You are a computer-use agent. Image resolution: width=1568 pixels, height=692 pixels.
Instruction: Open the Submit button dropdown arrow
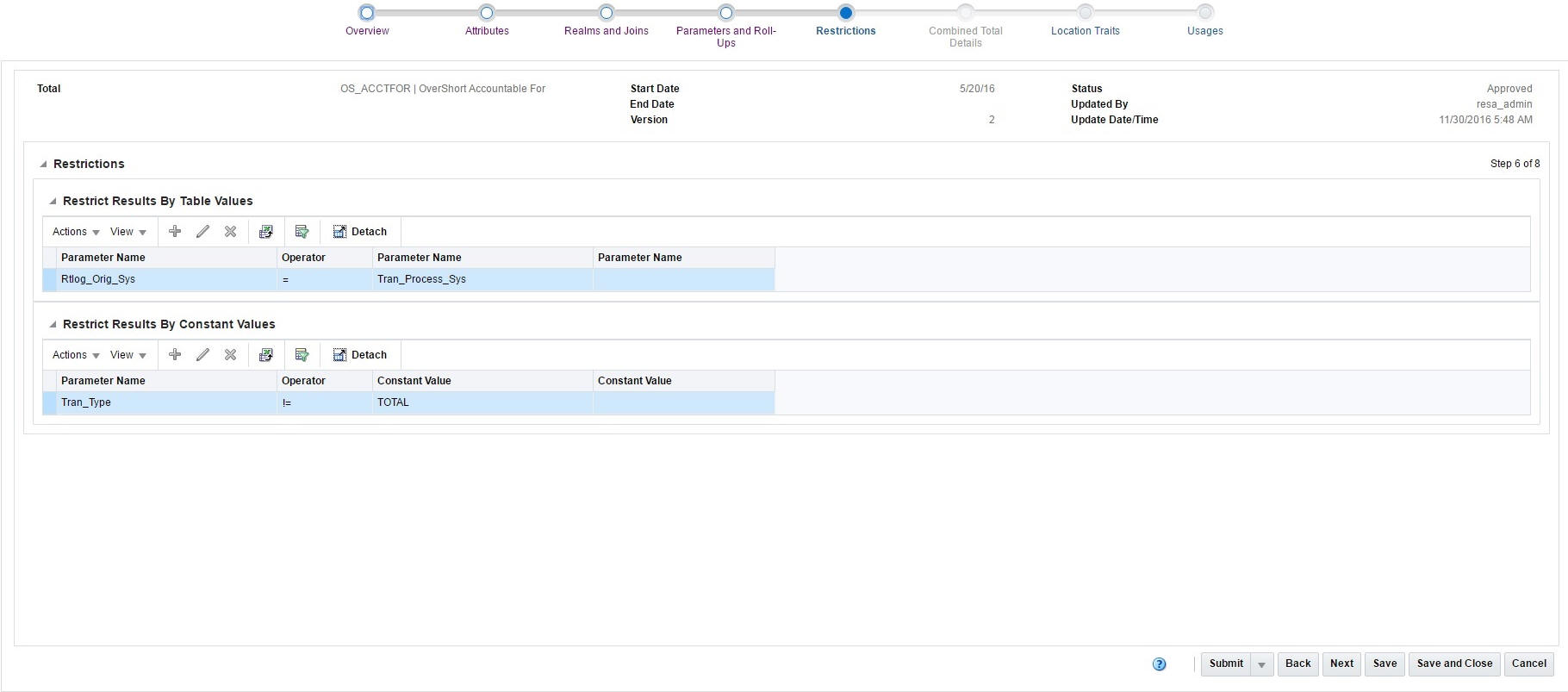(x=1261, y=664)
